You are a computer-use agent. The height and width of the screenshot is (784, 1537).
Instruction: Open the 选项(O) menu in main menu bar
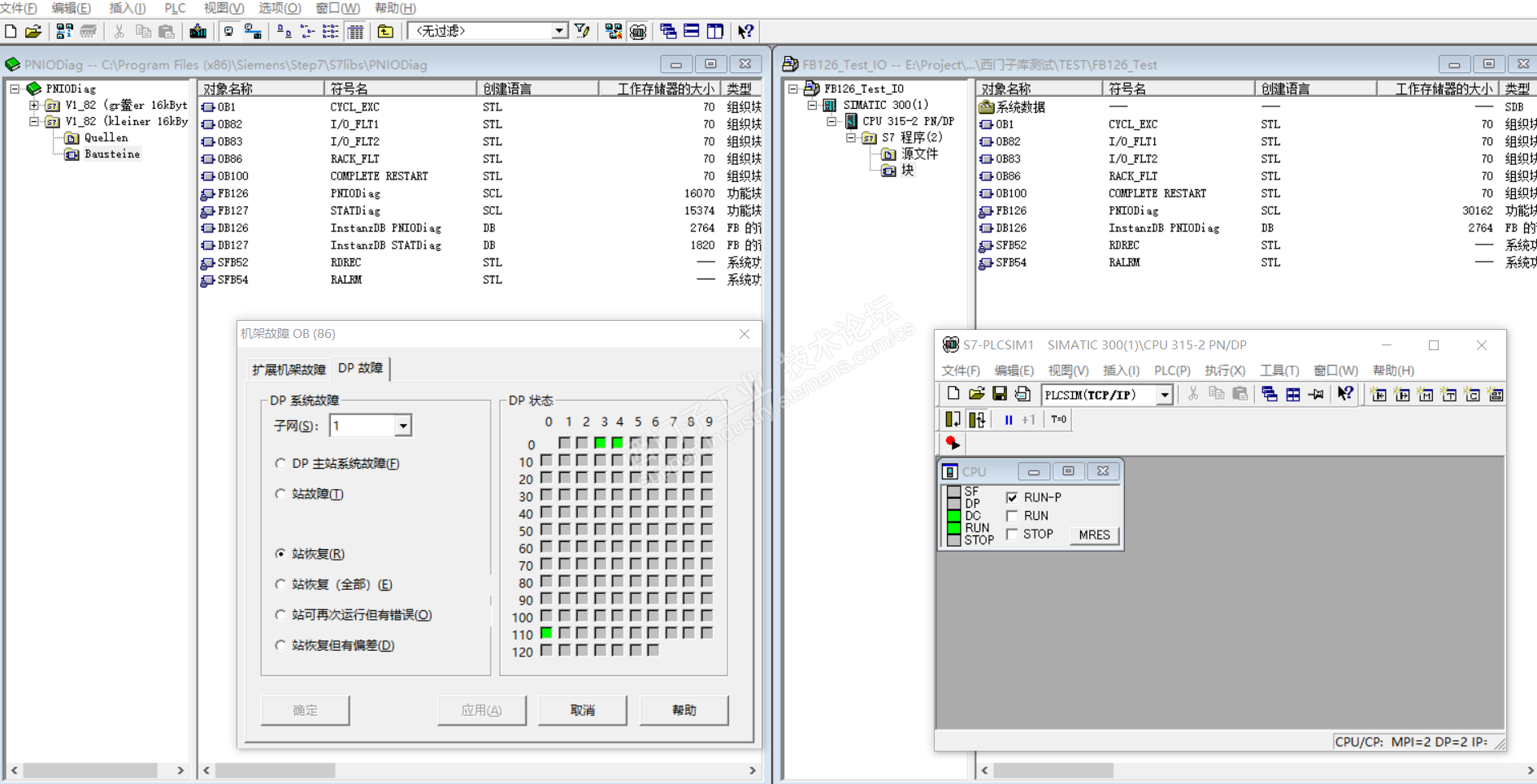click(280, 8)
